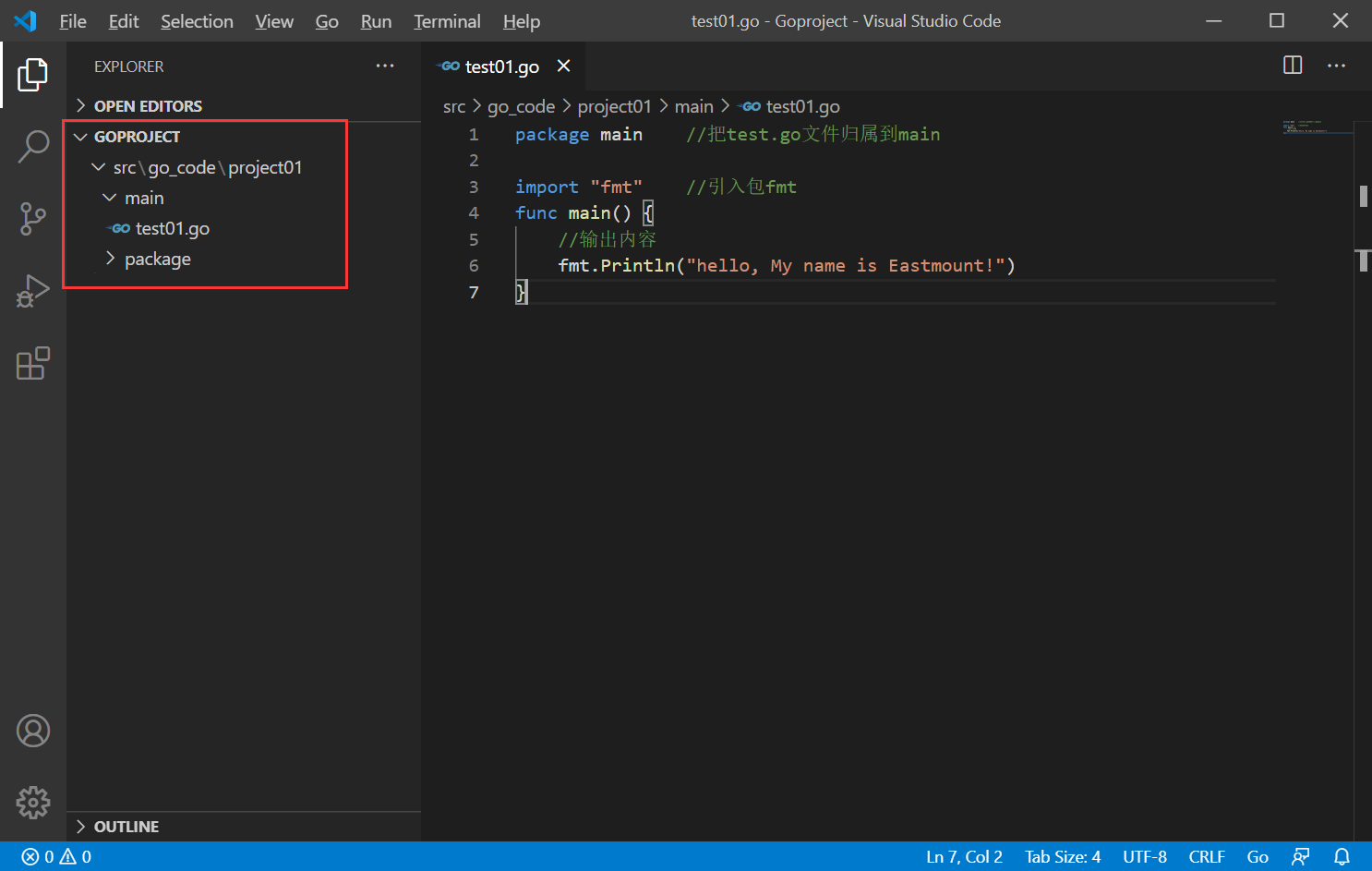Click src in the breadcrumb path
The width and height of the screenshot is (1372, 871).
454,106
